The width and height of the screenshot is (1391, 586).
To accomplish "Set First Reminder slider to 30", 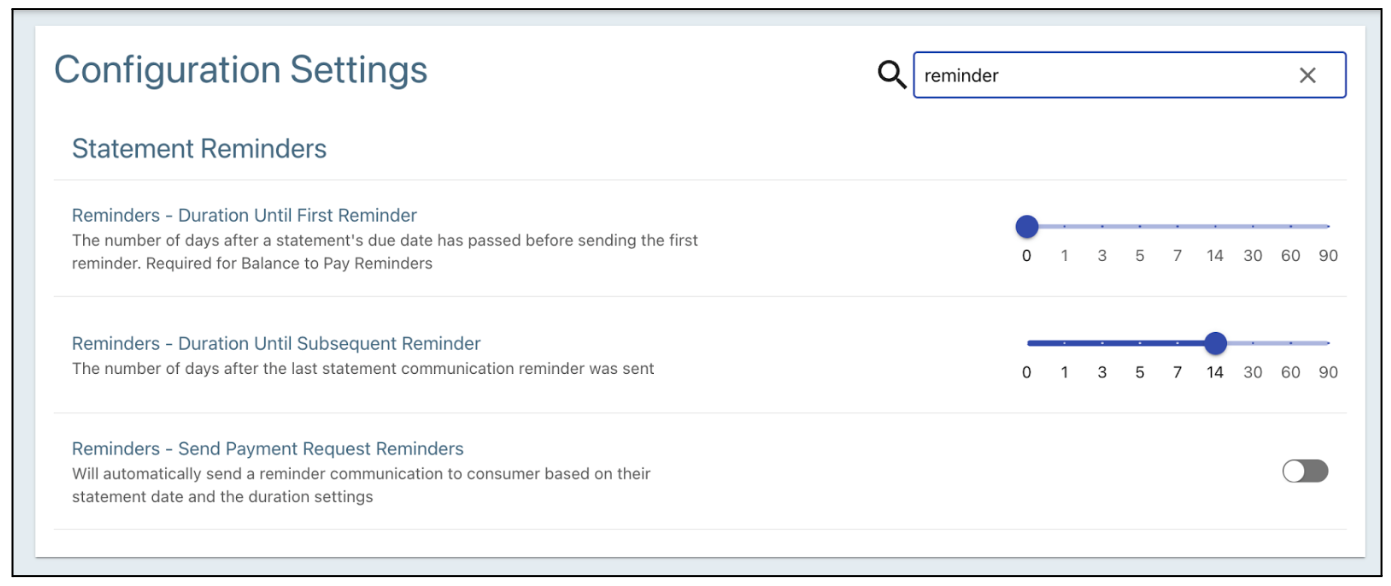I will click(x=1253, y=227).
